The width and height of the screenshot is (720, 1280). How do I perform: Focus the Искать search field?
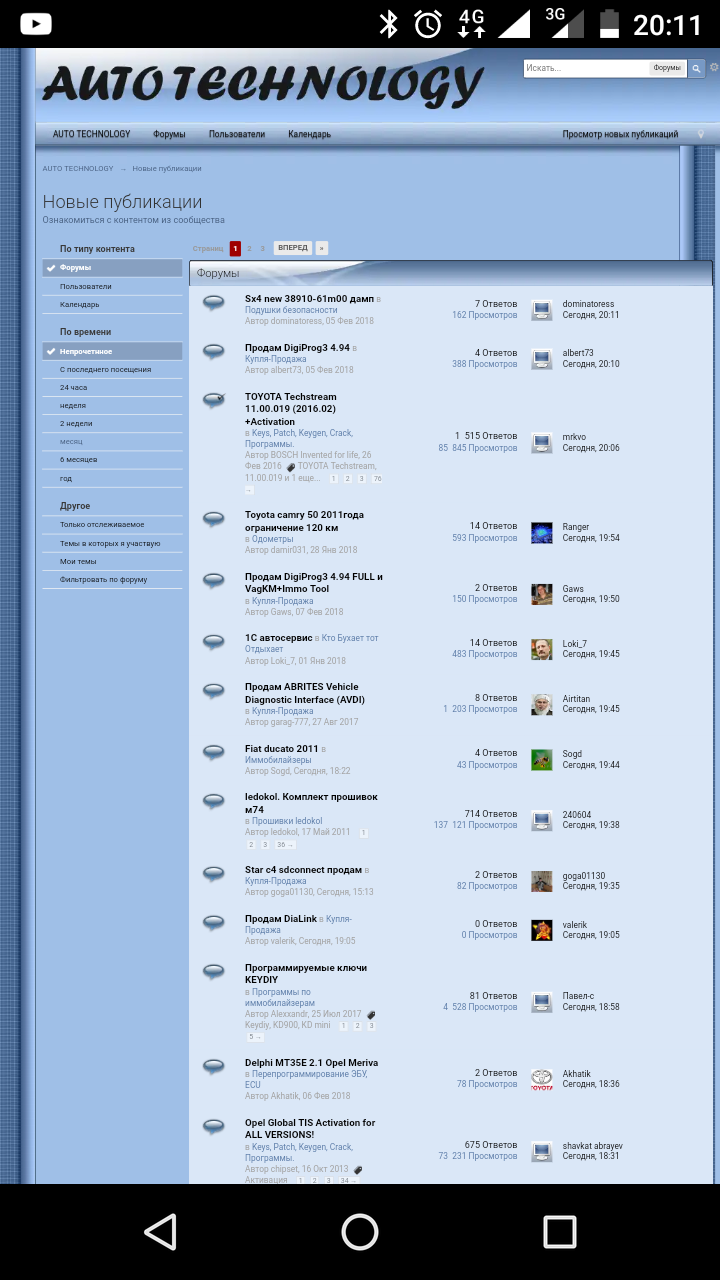click(x=586, y=68)
